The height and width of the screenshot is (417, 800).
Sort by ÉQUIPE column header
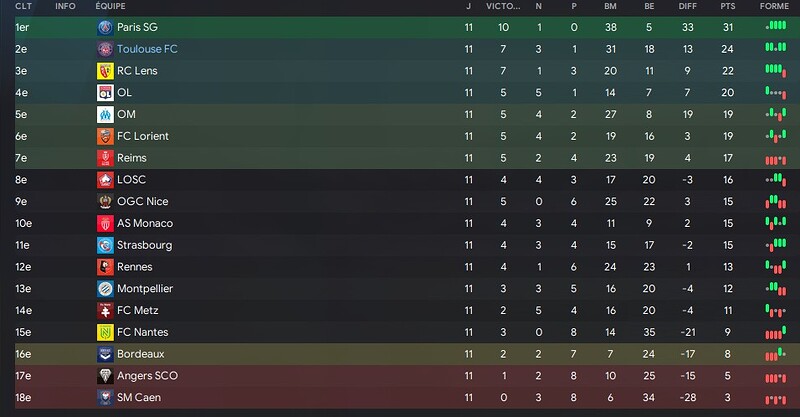pos(110,6)
